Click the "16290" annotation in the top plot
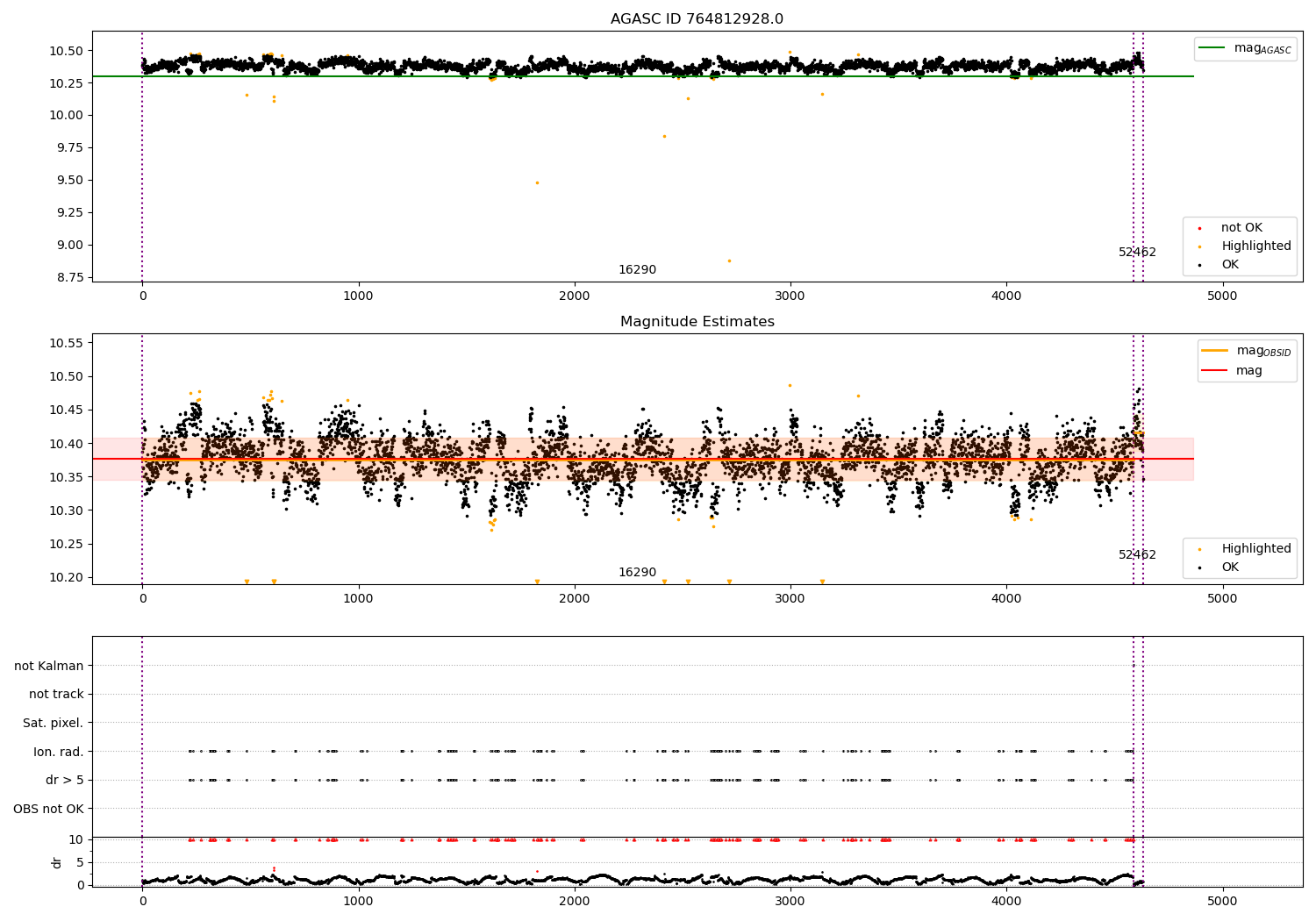 pos(637,270)
